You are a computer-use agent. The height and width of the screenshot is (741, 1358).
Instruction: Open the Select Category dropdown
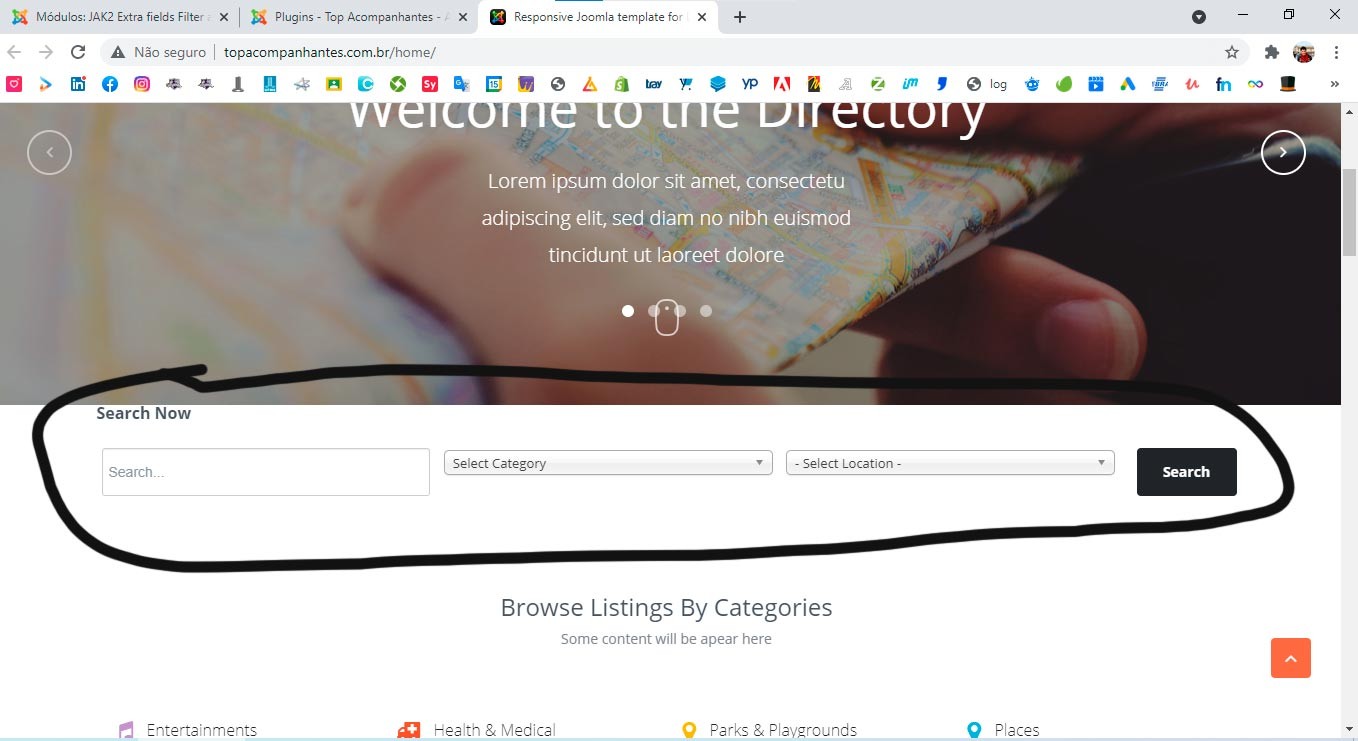tap(608, 463)
